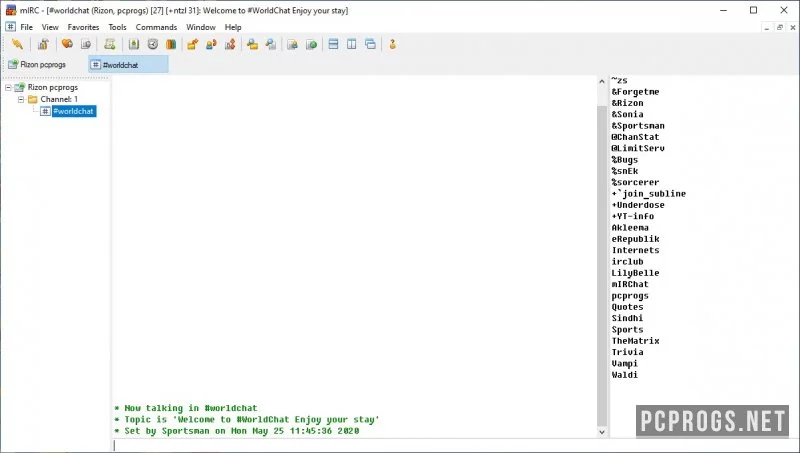Open the Help menu

(233, 27)
